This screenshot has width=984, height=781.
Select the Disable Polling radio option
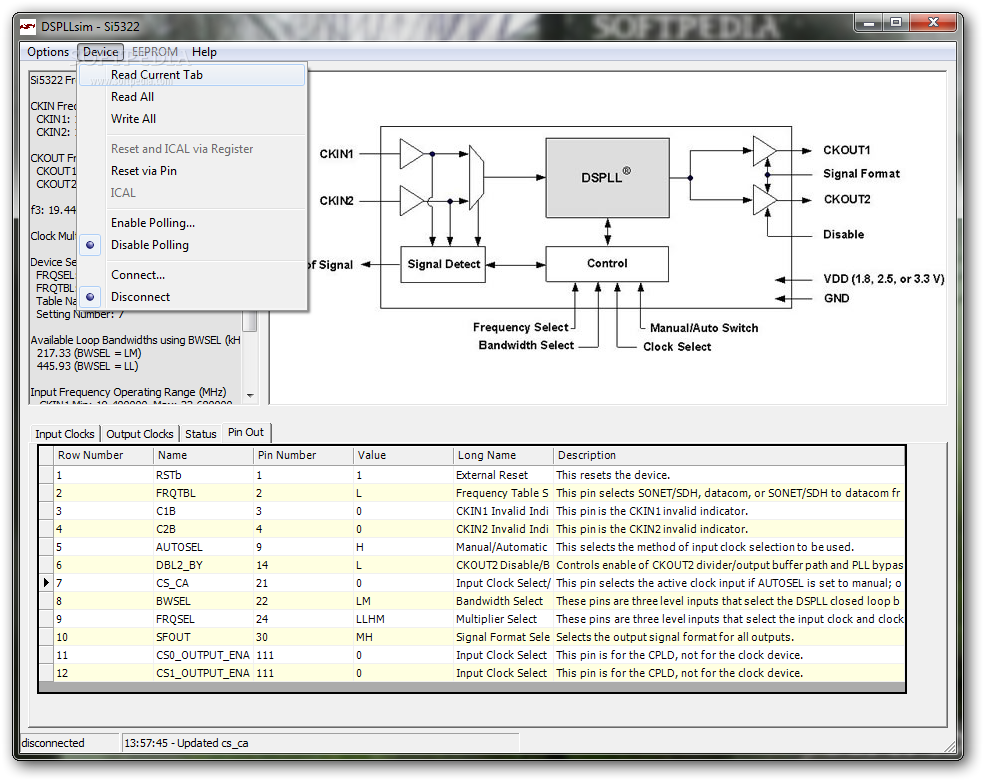coord(193,245)
